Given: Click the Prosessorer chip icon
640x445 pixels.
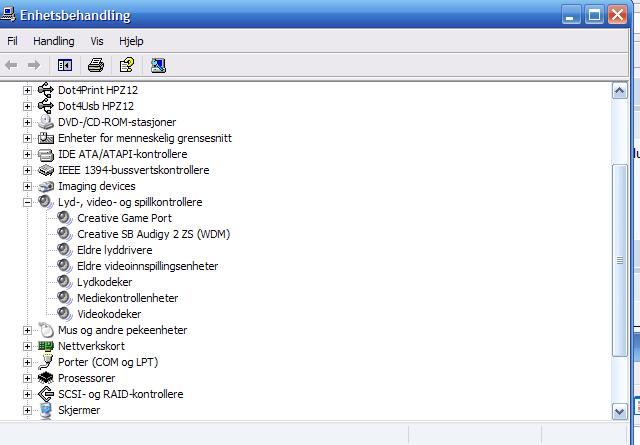Looking at the screenshot, I should 46,378.
